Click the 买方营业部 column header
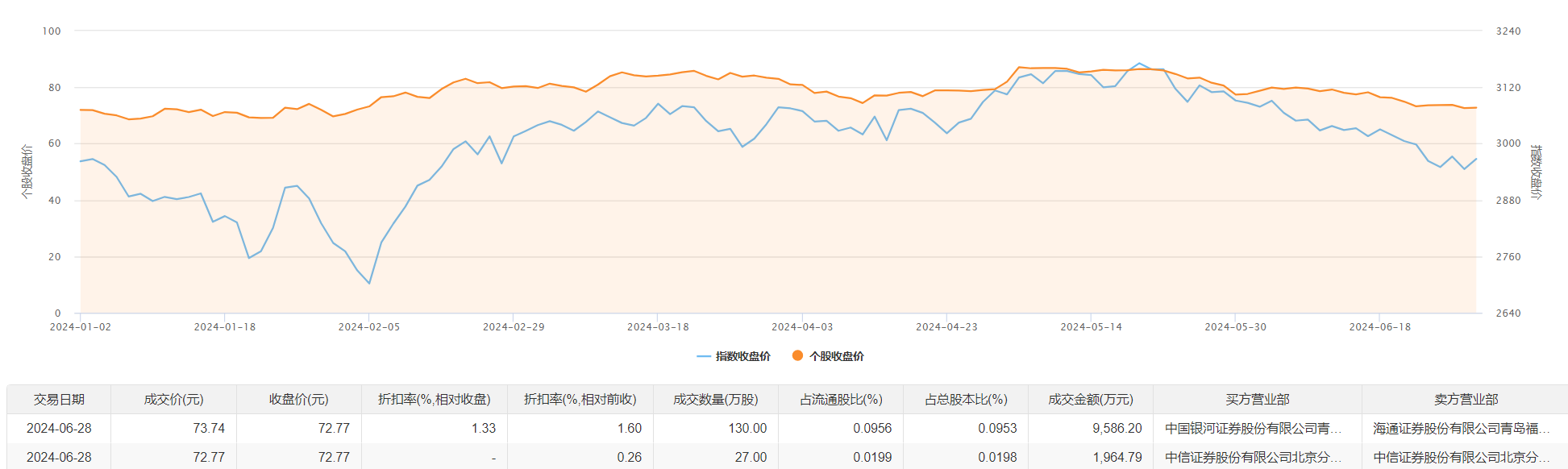The image size is (1568, 469). pos(1257,400)
